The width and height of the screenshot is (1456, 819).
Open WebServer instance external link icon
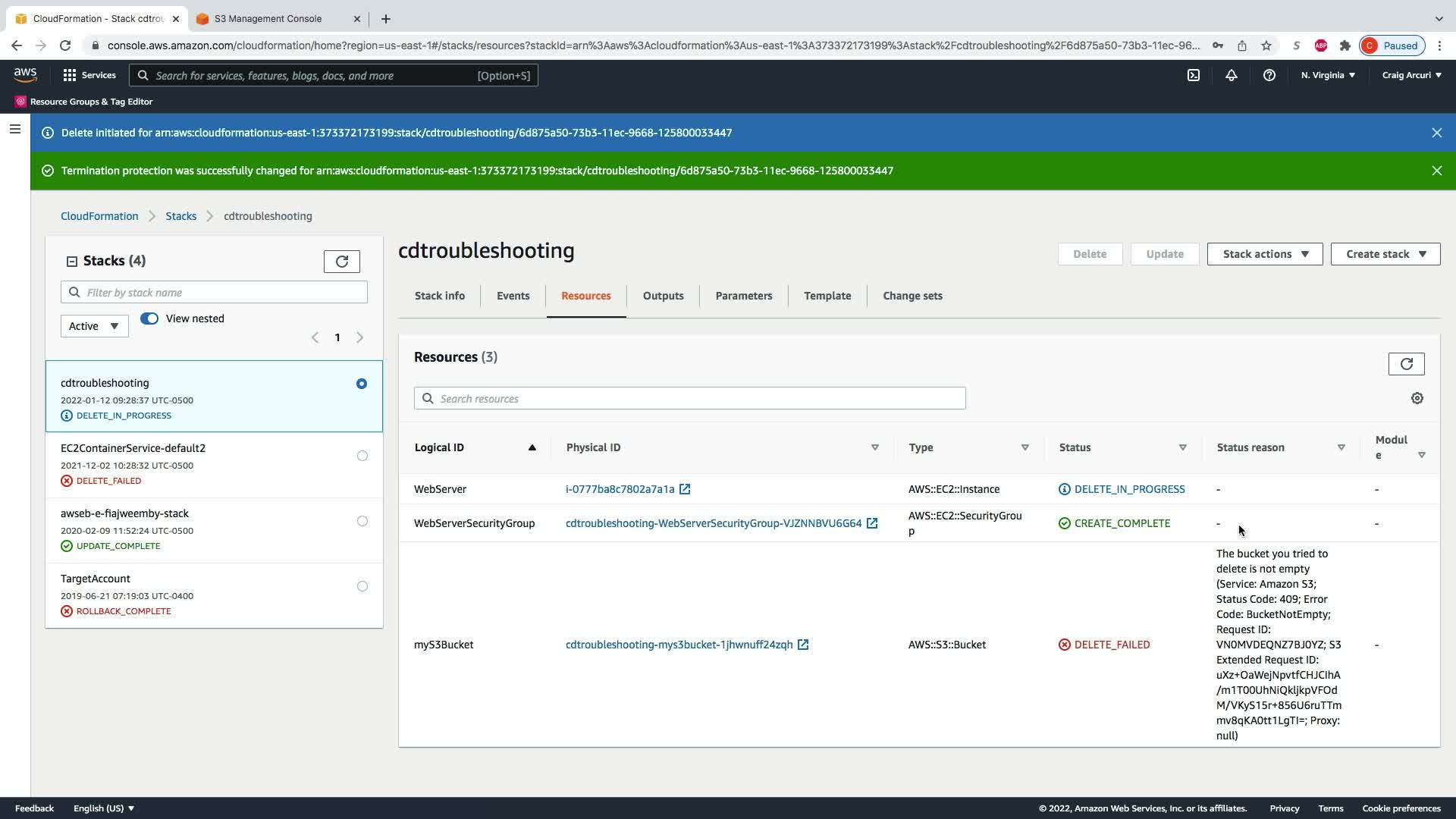[x=685, y=489]
